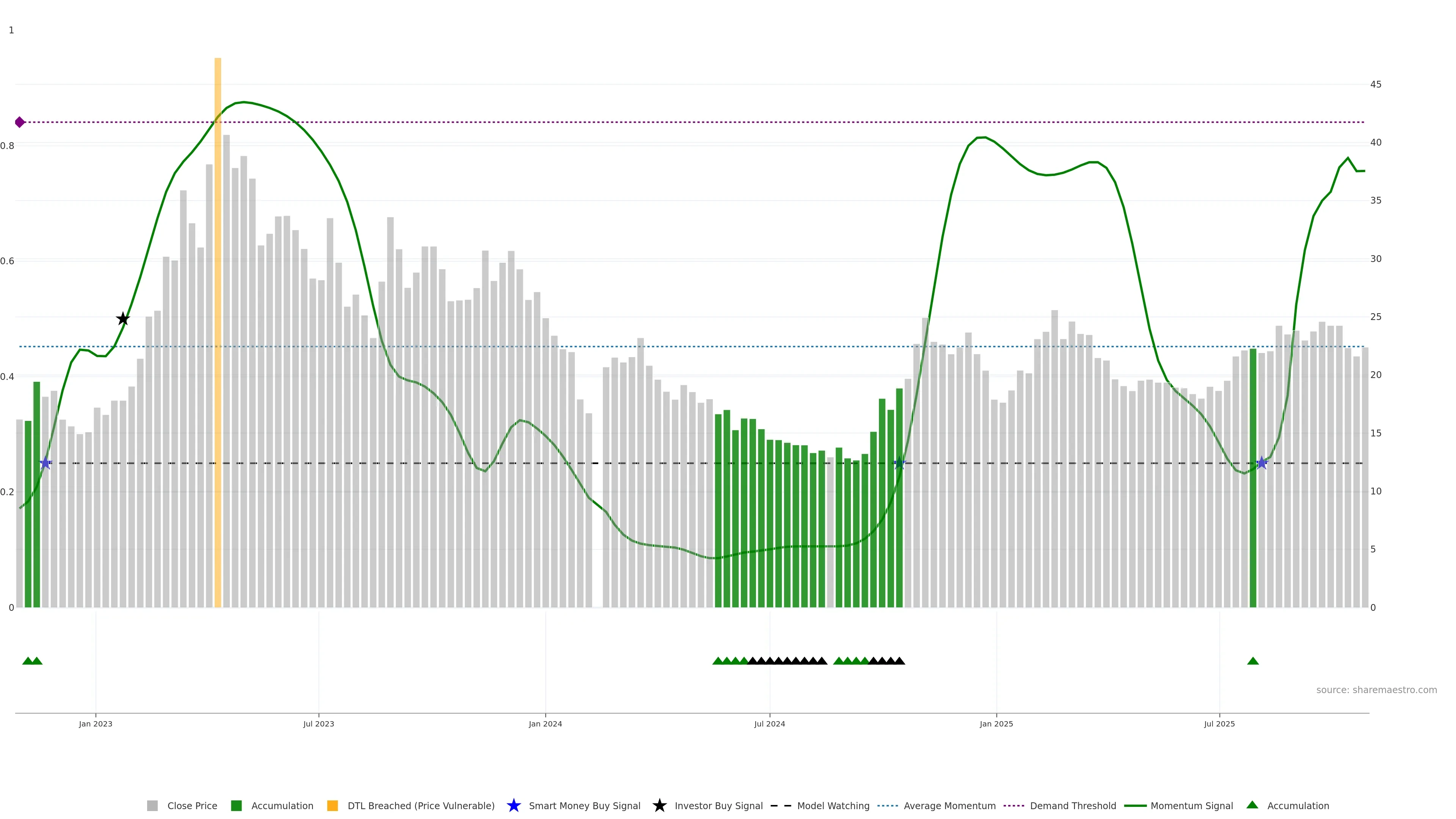Click the purple Demand Threshold diamond marker
The image size is (1456, 819).
[x=20, y=122]
